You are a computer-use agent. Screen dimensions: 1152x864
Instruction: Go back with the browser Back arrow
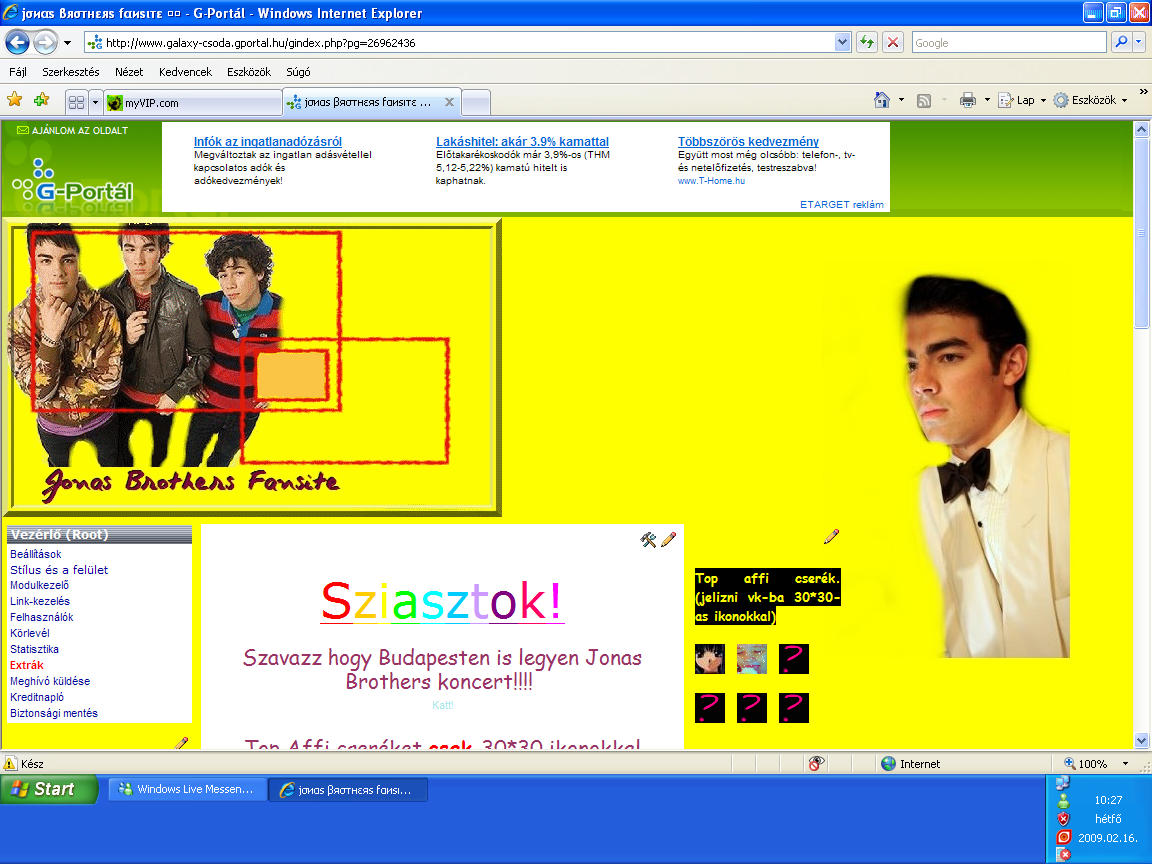tap(18, 43)
